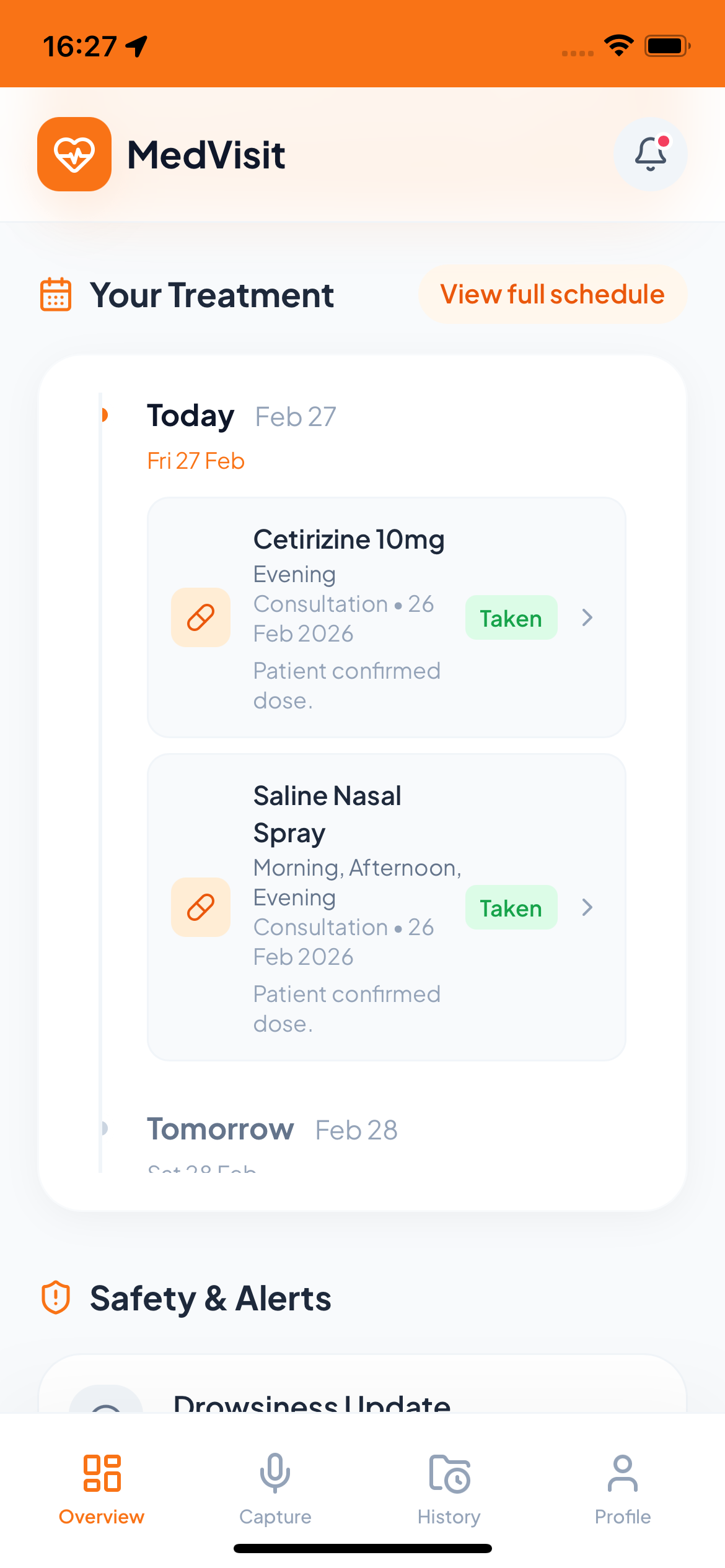Tap the calendar icon beside Your Treatment
Image resolution: width=725 pixels, height=1568 pixels.
click(x=56, y=295)
